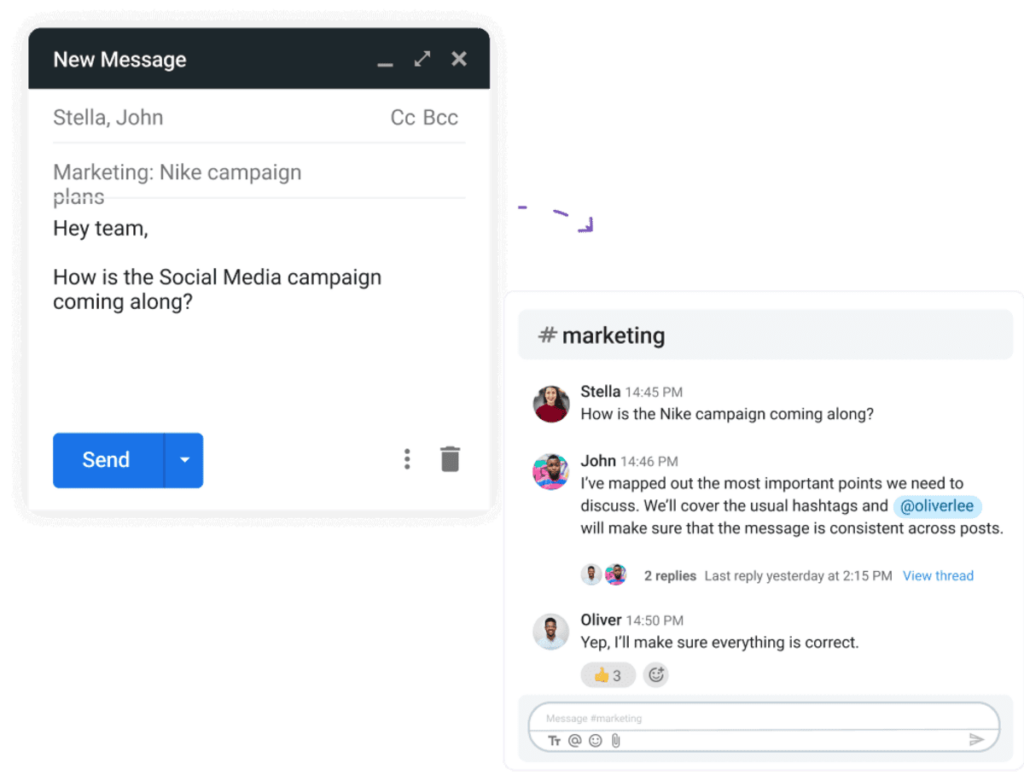The width and height of the screenshot is (1024, 781).
Task: Click Stella's profile avatar thumbnail
Action: click(x=550, y=403)
